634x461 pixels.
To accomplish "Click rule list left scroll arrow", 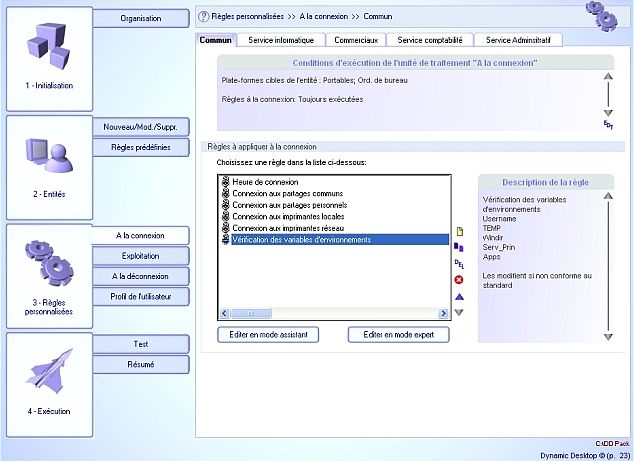I will tap(224, 313).
